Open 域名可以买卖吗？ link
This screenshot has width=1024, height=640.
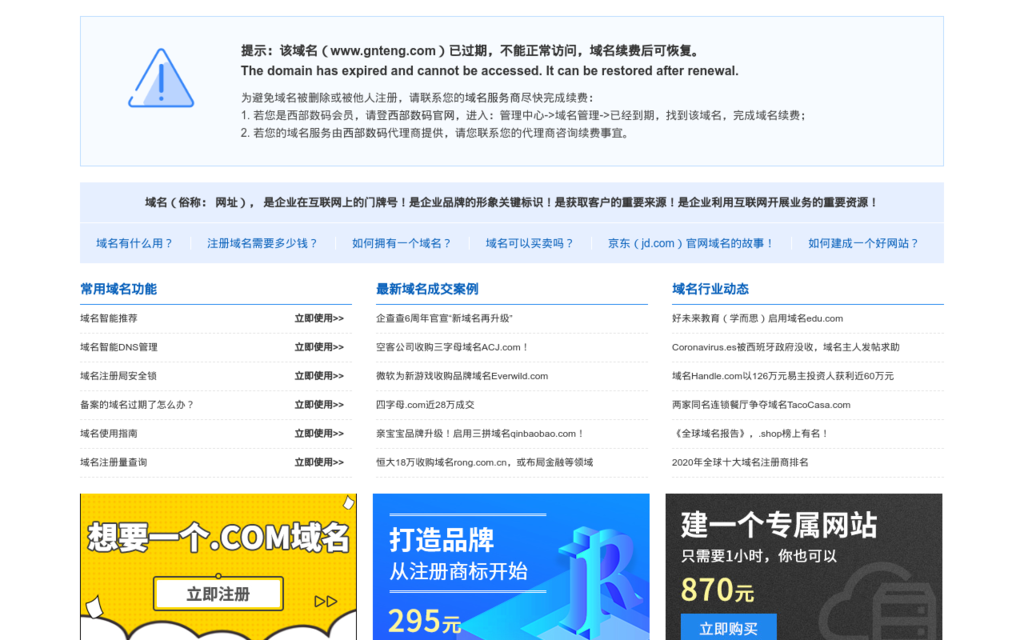(x=529, y=243)
